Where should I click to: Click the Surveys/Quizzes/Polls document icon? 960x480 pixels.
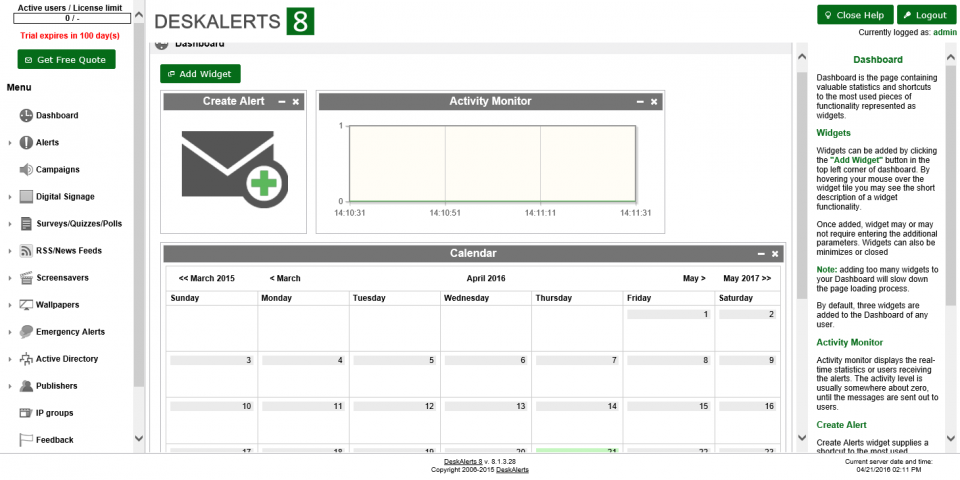pyautogui.click(x=26, y=223)
